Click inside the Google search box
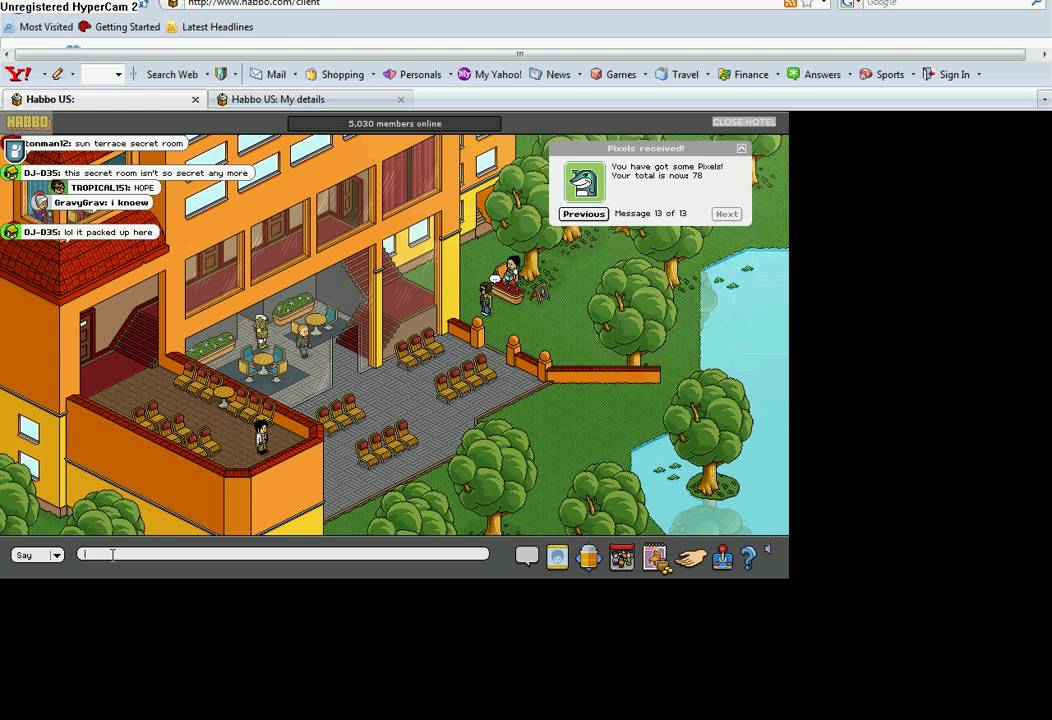Image resolution: width=1052 pixels, height=720 pixels. [946, 3]
